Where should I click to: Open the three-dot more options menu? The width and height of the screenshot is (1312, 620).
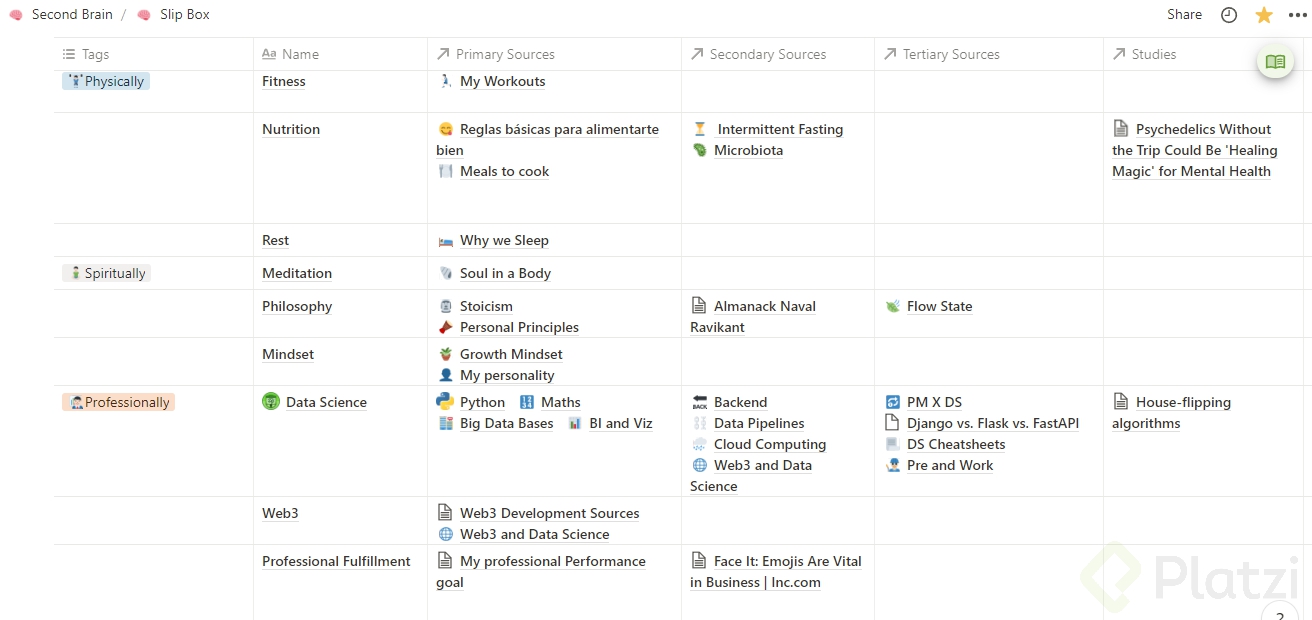1298,15
